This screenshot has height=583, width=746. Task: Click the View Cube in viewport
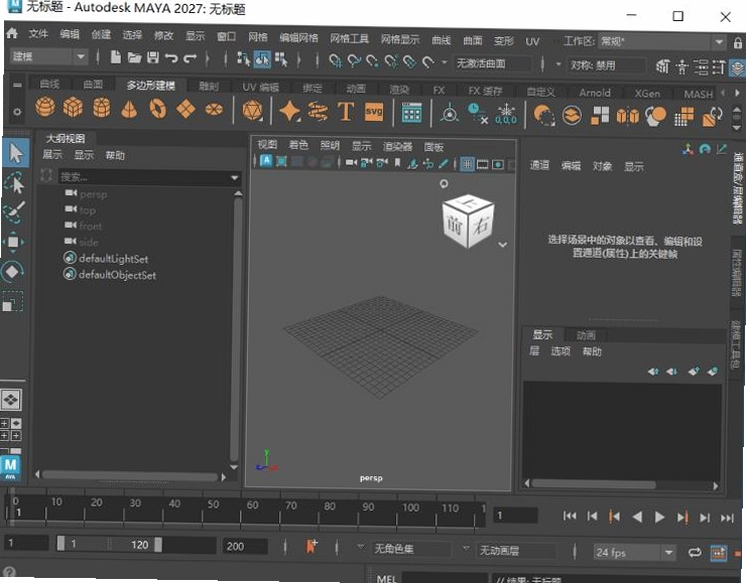468,221
